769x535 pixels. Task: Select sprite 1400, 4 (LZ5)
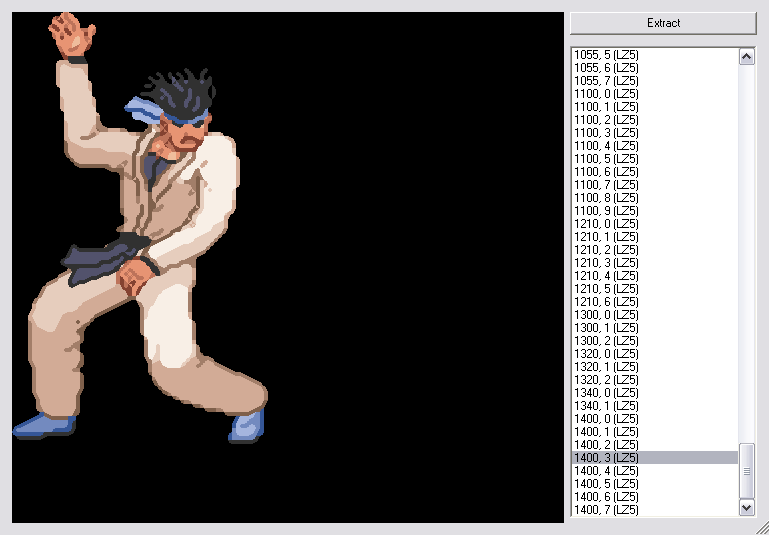coord(606,470)
